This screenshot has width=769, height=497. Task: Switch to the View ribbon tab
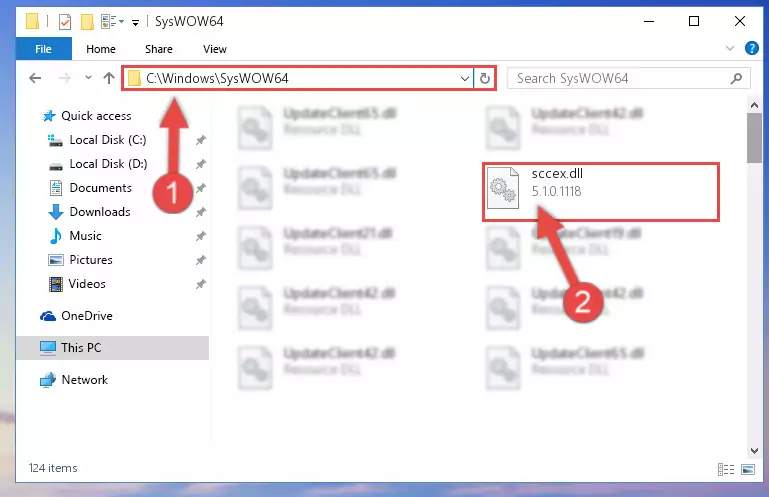pos(215,49)
